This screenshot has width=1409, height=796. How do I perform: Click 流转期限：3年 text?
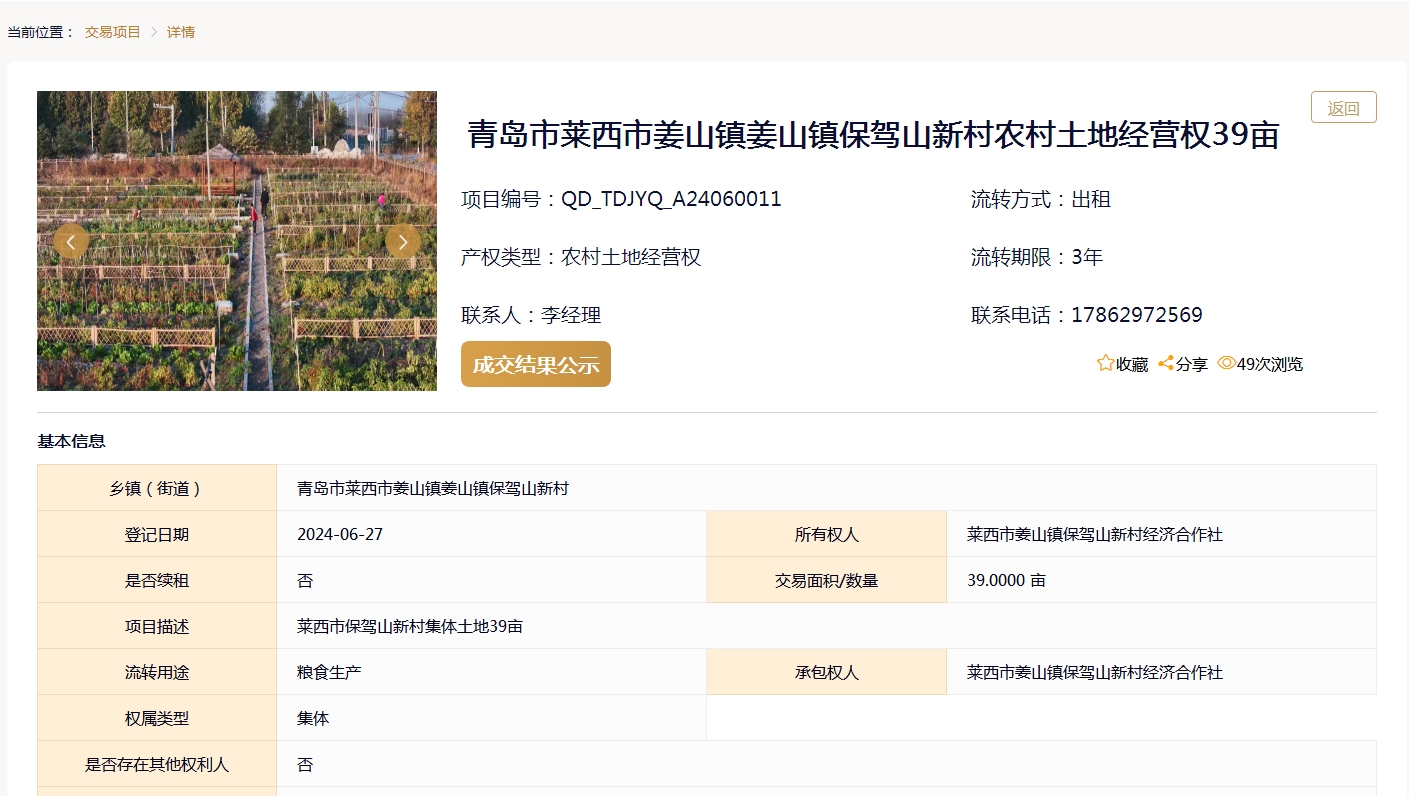[x=1037, y=257]
